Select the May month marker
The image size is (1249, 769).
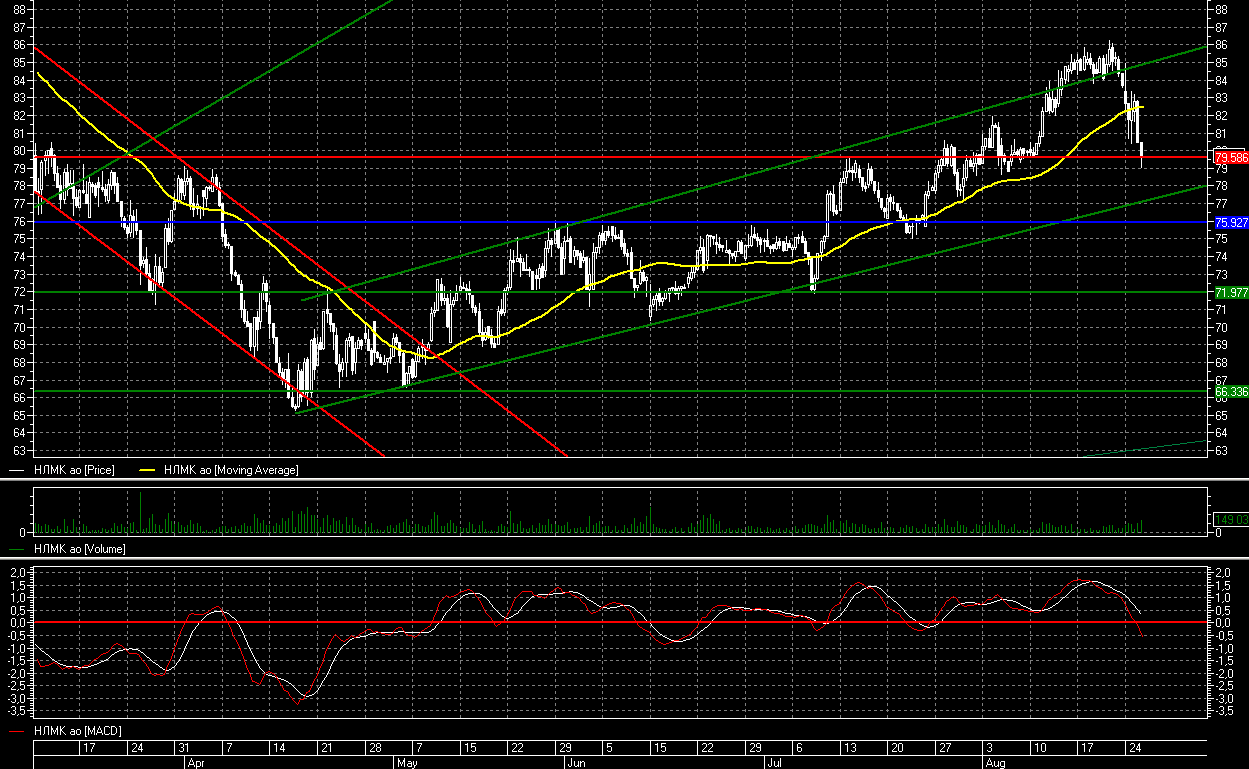tap(406, 762)
